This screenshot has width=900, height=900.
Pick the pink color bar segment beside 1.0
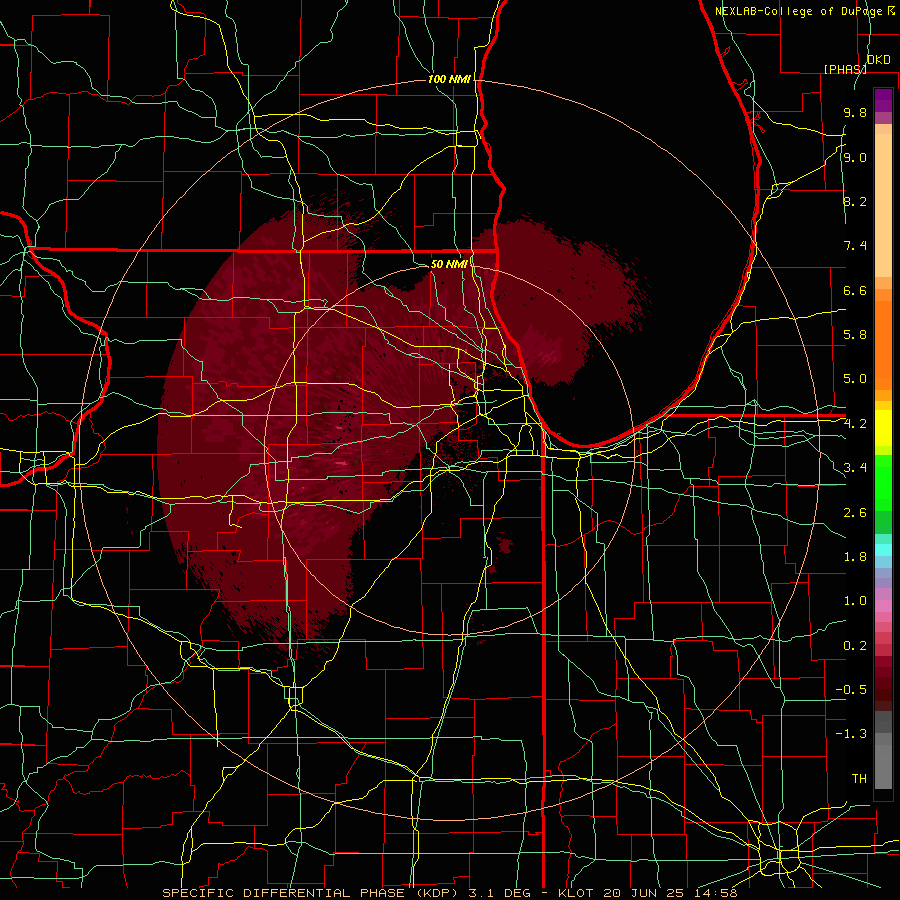tap(883, 606)
